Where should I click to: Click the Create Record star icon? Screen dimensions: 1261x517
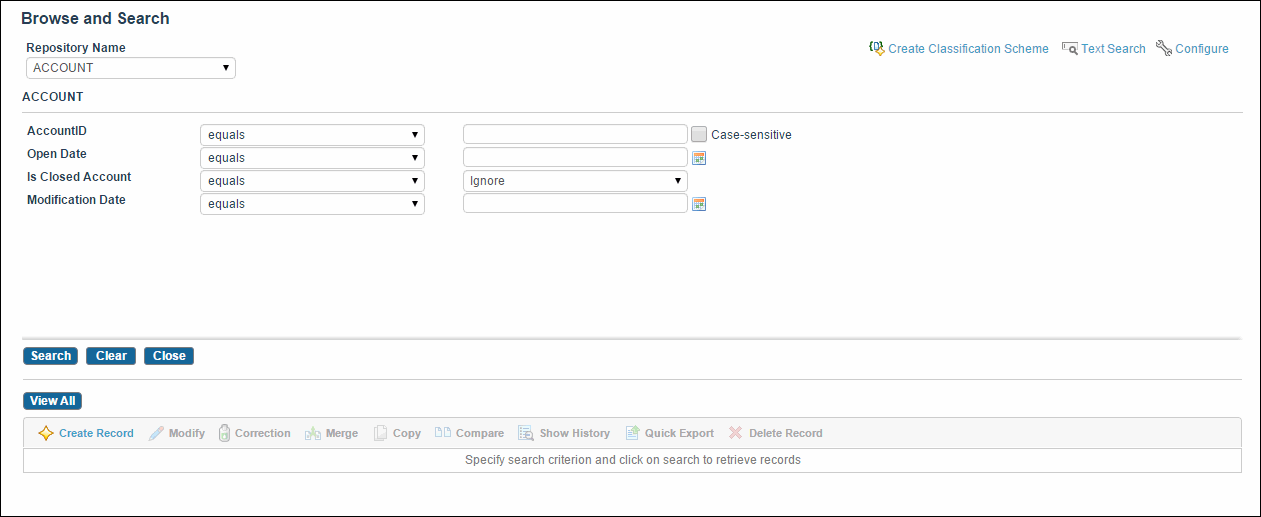point(46,433)
